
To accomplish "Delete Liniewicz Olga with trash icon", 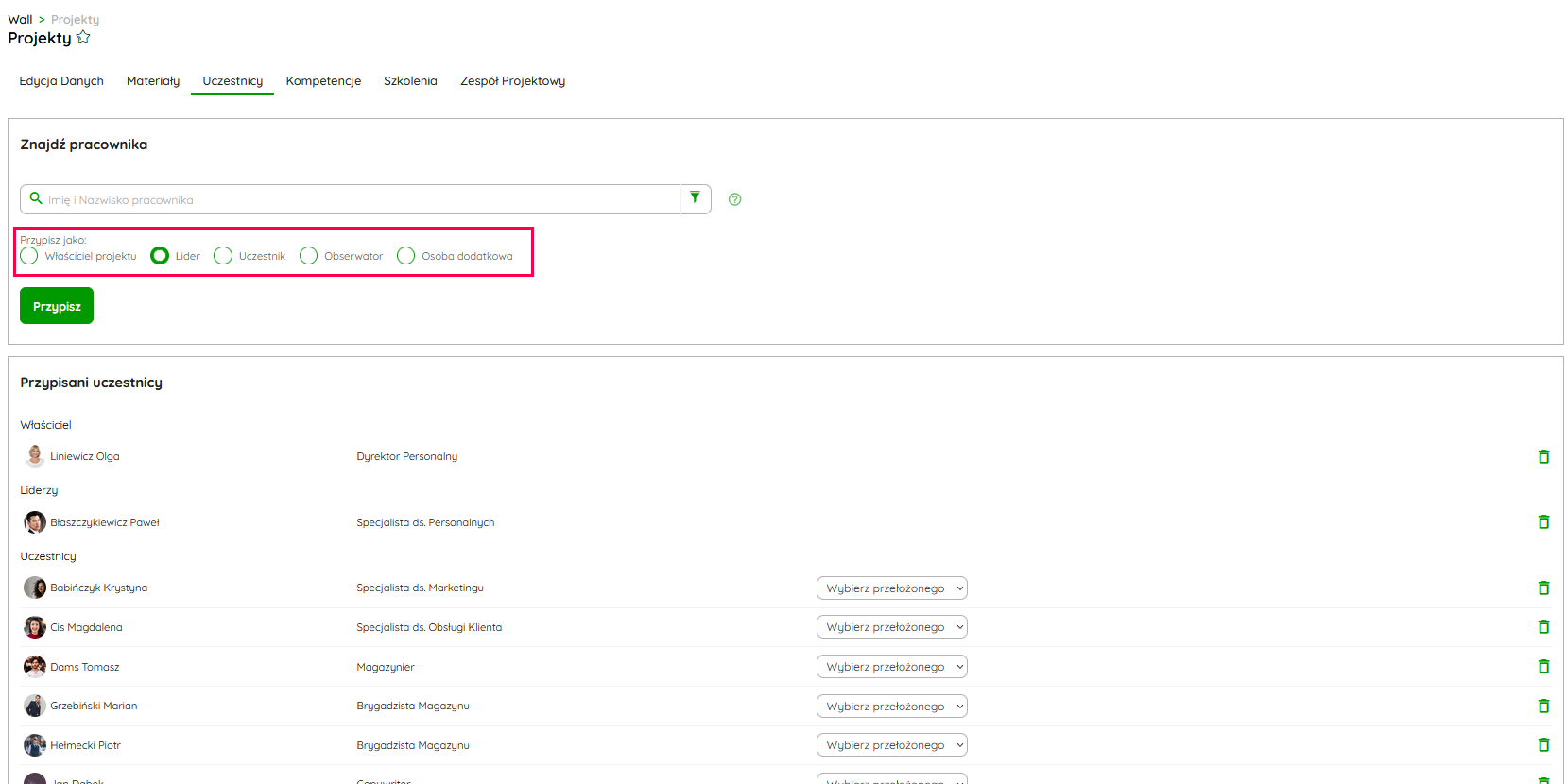I will [1543, 456].
